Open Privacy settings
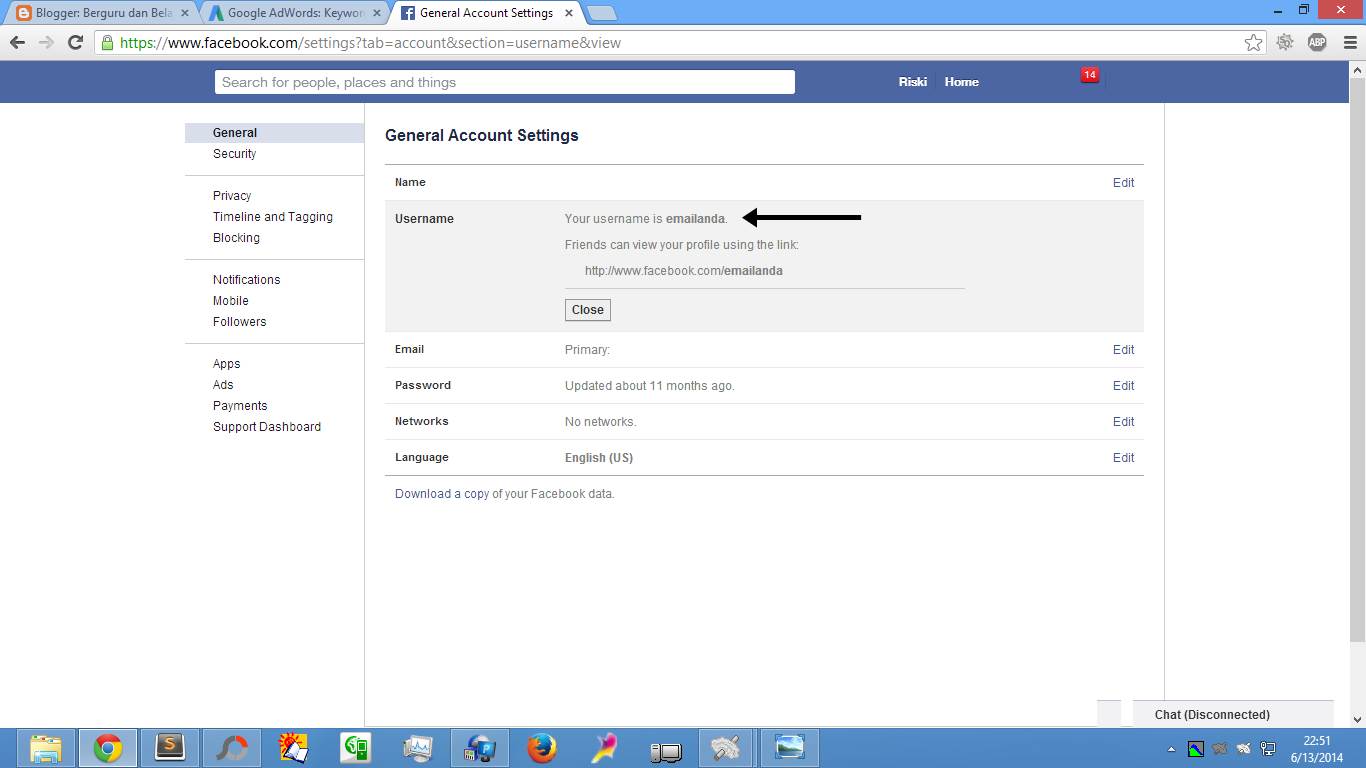The width and height of the screenshot is (1366, 768). (232, 196)
